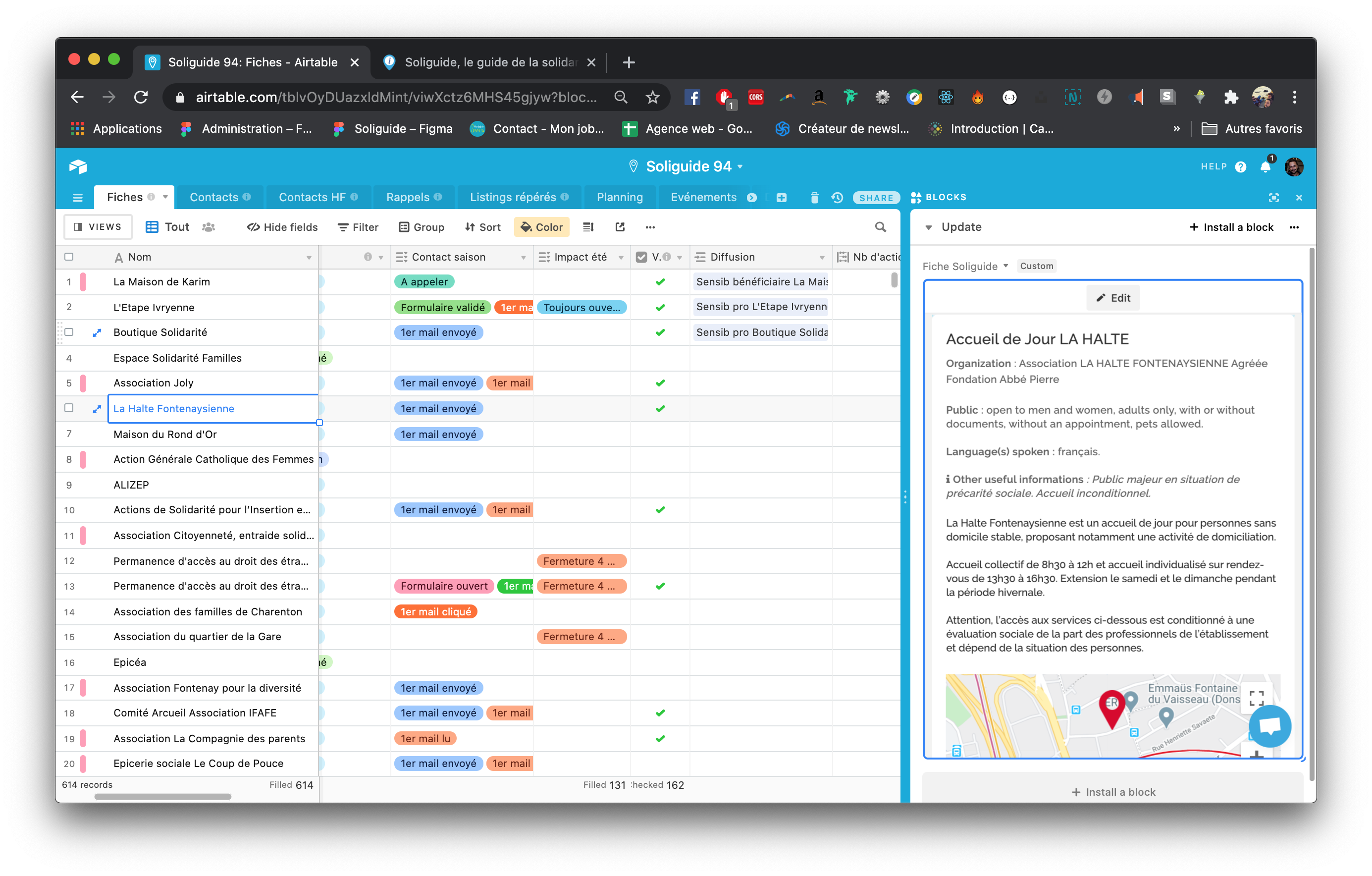The height and width of the screenshot is (876, 1372).
Task: Click the trash icon in tab bar
Action: click(814, 197)
